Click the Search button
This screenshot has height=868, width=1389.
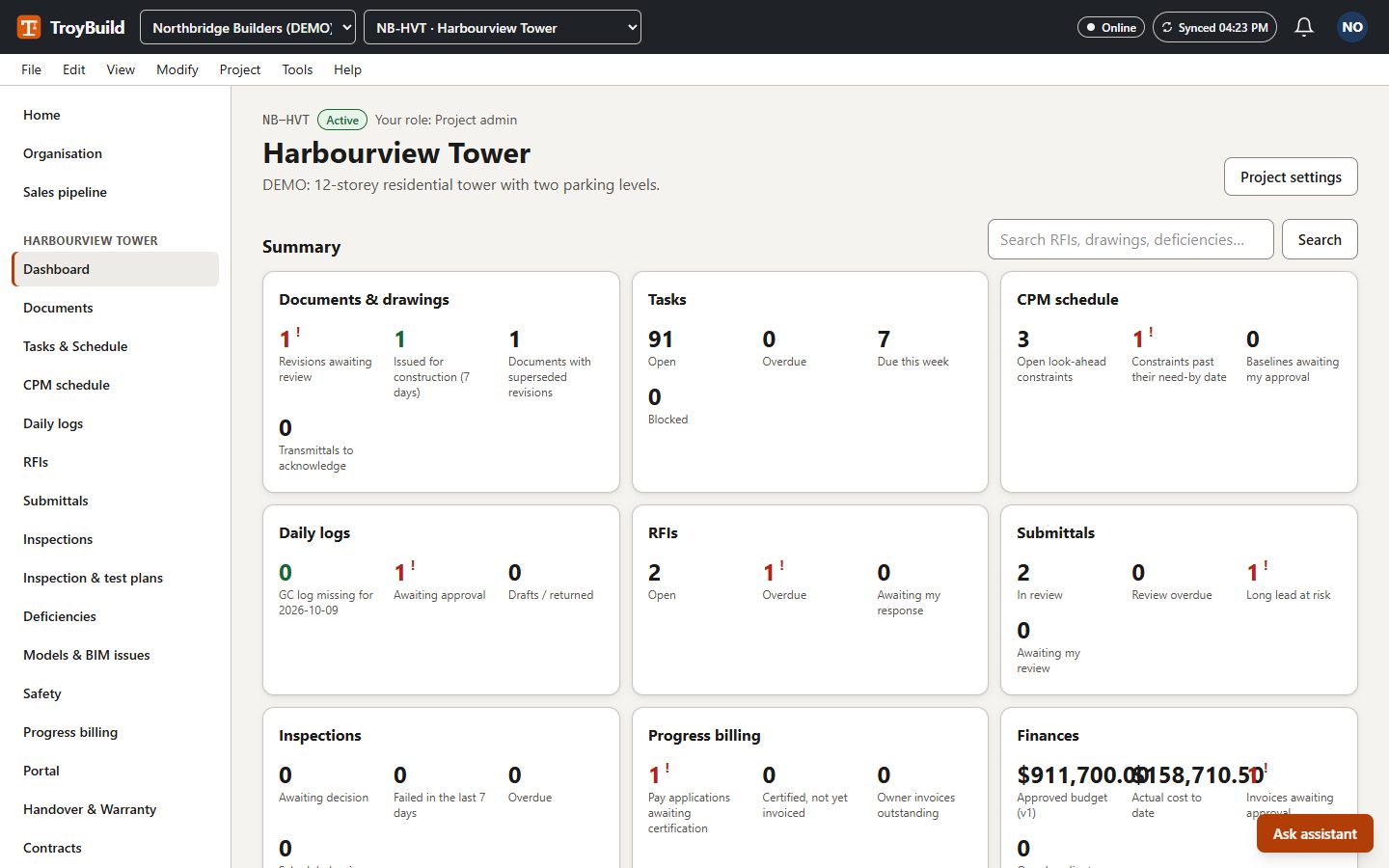1320,239
